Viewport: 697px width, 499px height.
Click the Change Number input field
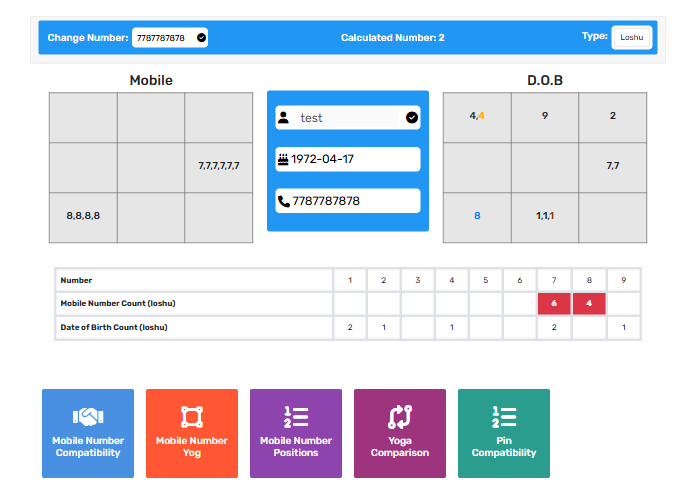[x=162, y=38]
